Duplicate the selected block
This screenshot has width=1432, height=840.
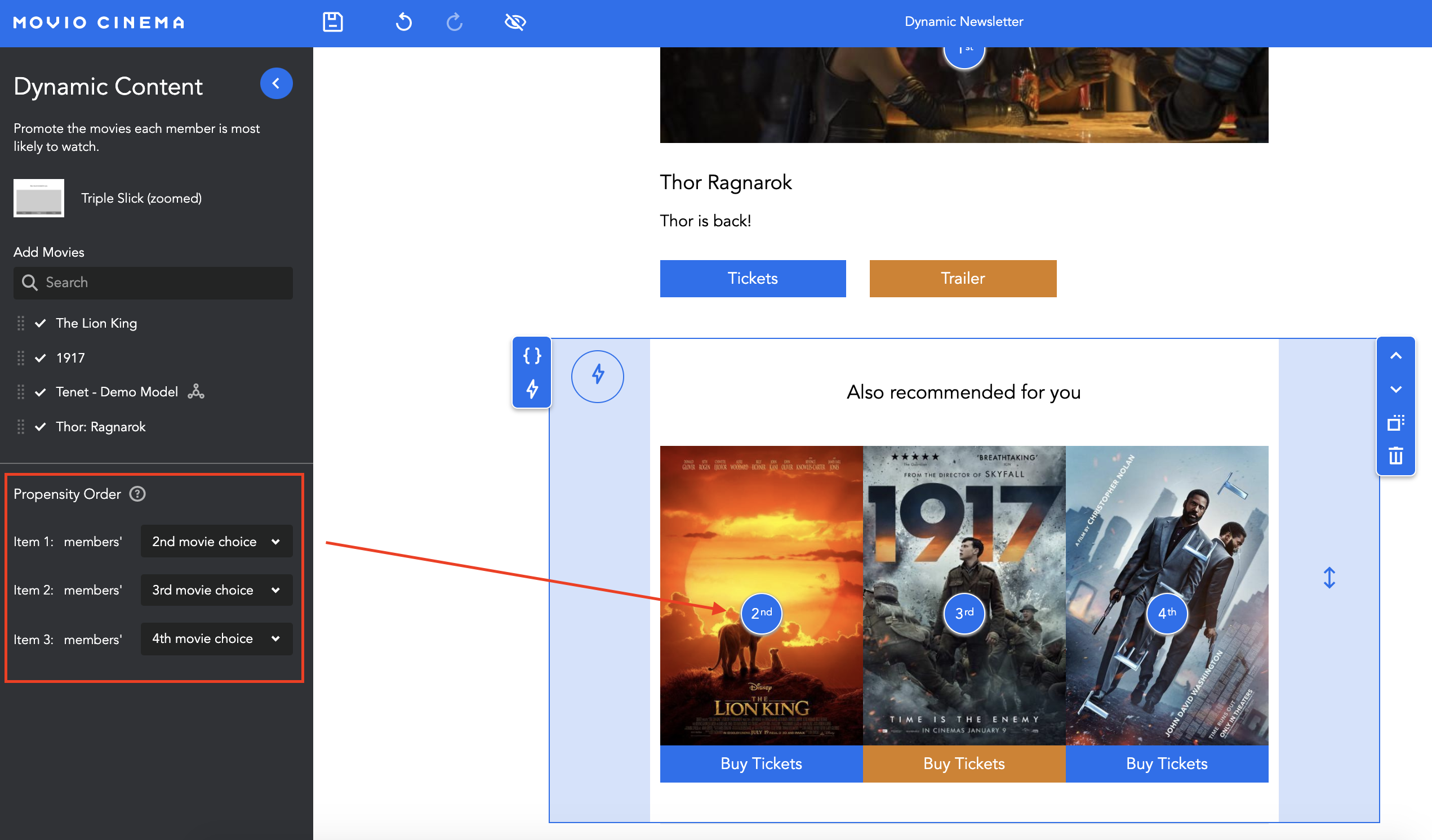click(1396, 423)
